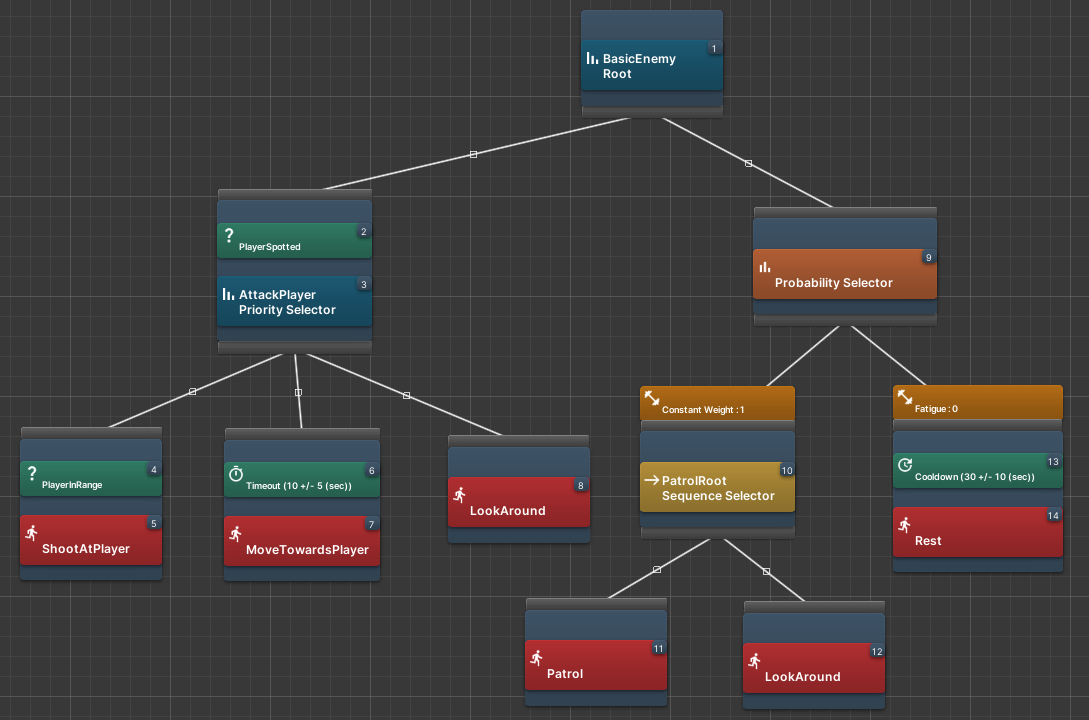
Task: Click the clock icon on the Cooldown node
Action: click(905, 464)
